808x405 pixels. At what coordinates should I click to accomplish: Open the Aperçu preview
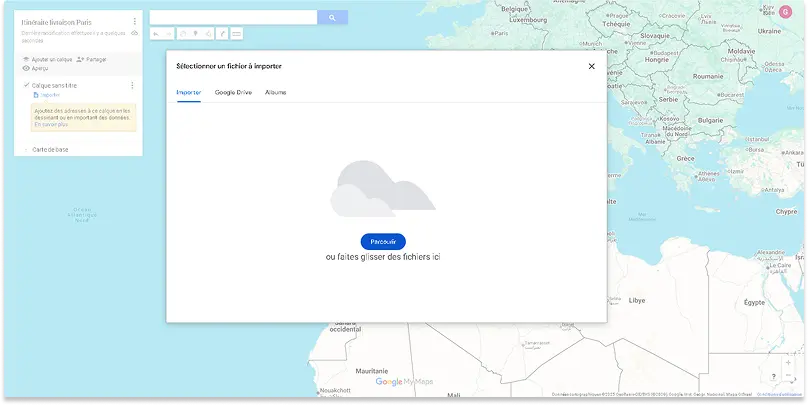click(36, 69)
